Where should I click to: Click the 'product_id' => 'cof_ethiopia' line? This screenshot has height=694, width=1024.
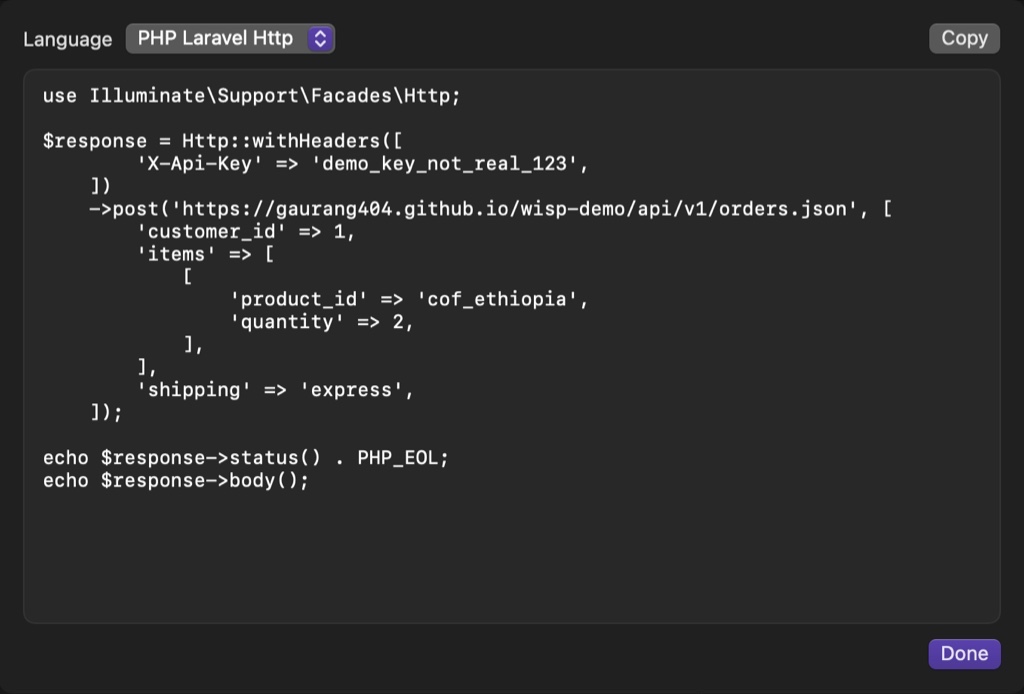coord(409,300)
